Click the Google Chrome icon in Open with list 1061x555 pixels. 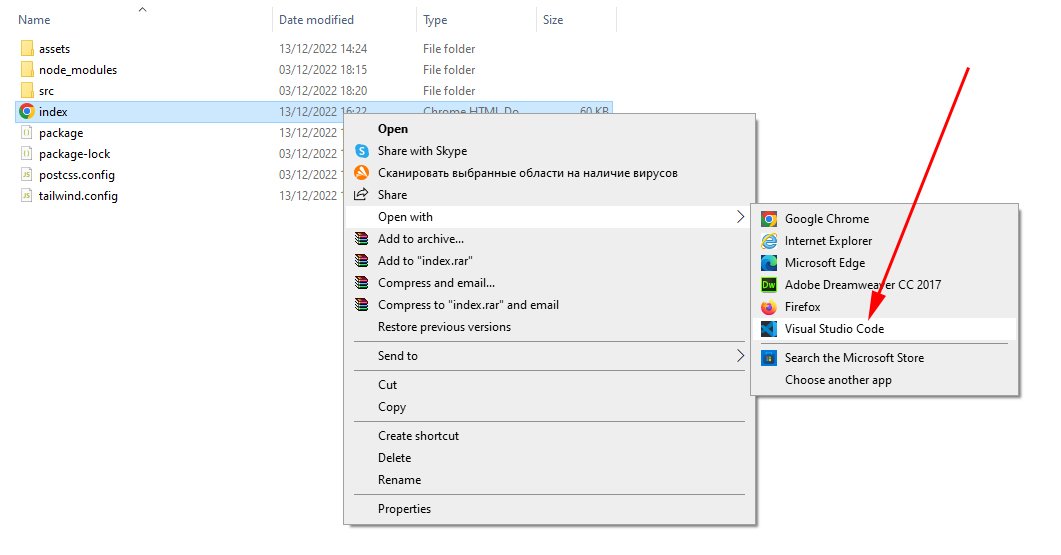click(x=769, y=219)
